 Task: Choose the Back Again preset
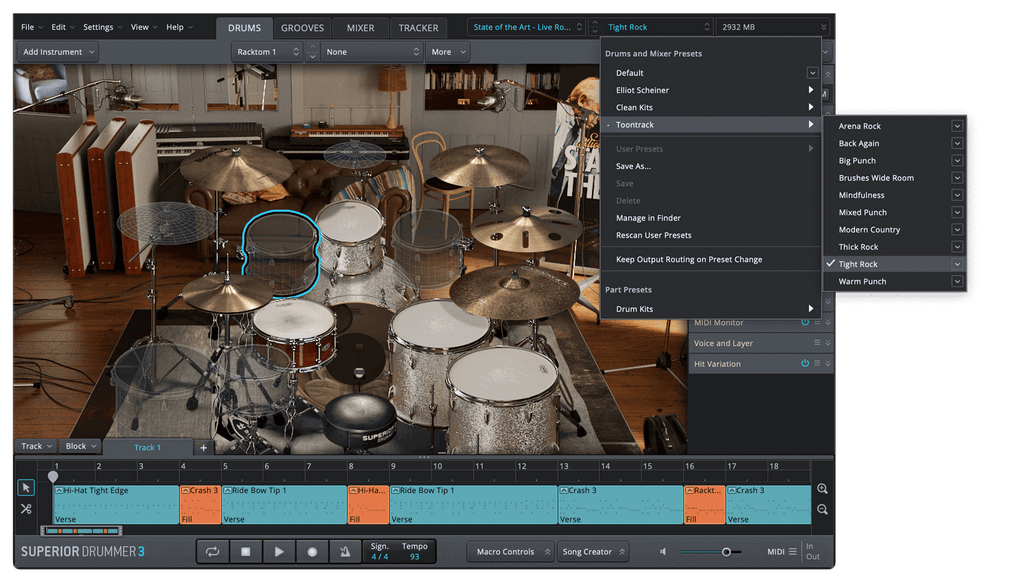click(895, 143)
